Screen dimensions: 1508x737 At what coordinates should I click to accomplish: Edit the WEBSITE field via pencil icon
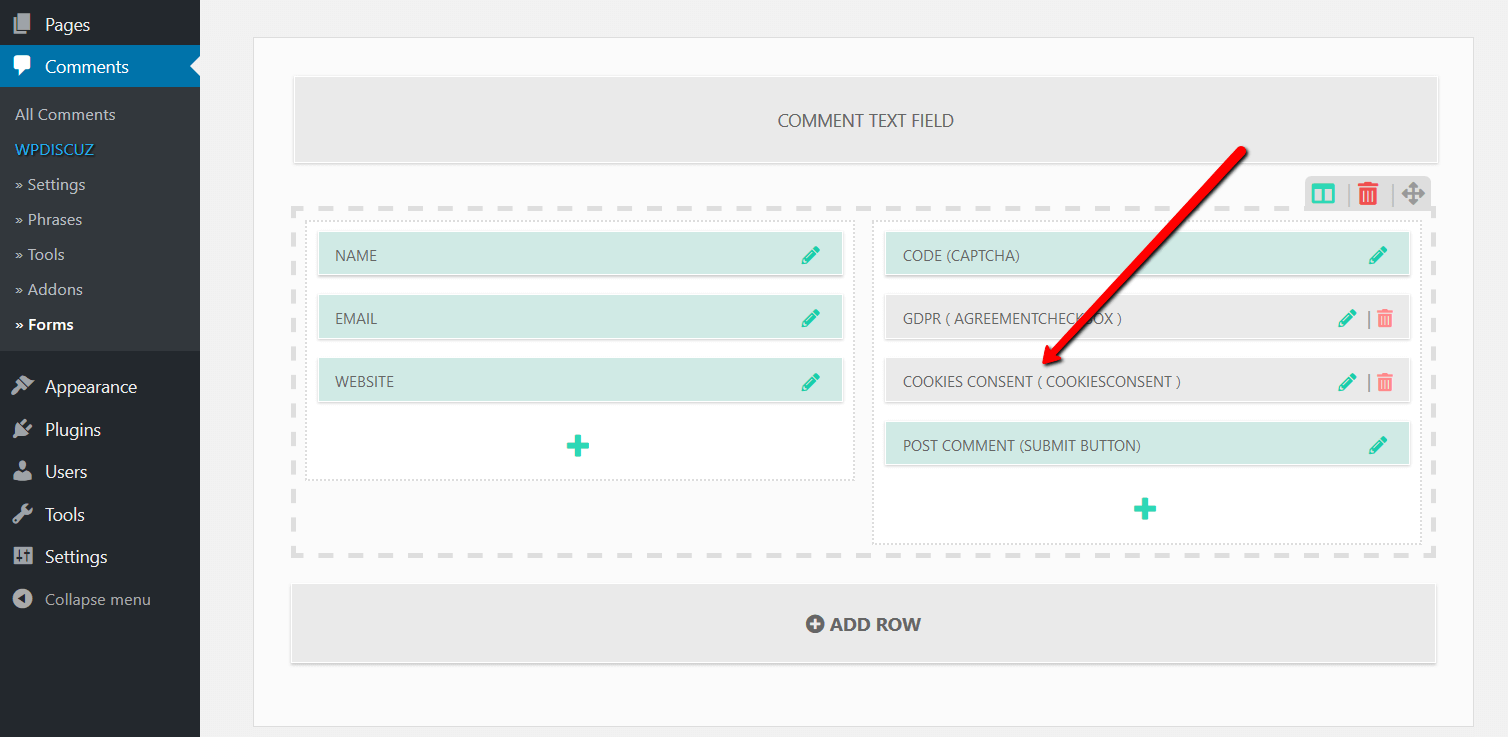810,381
